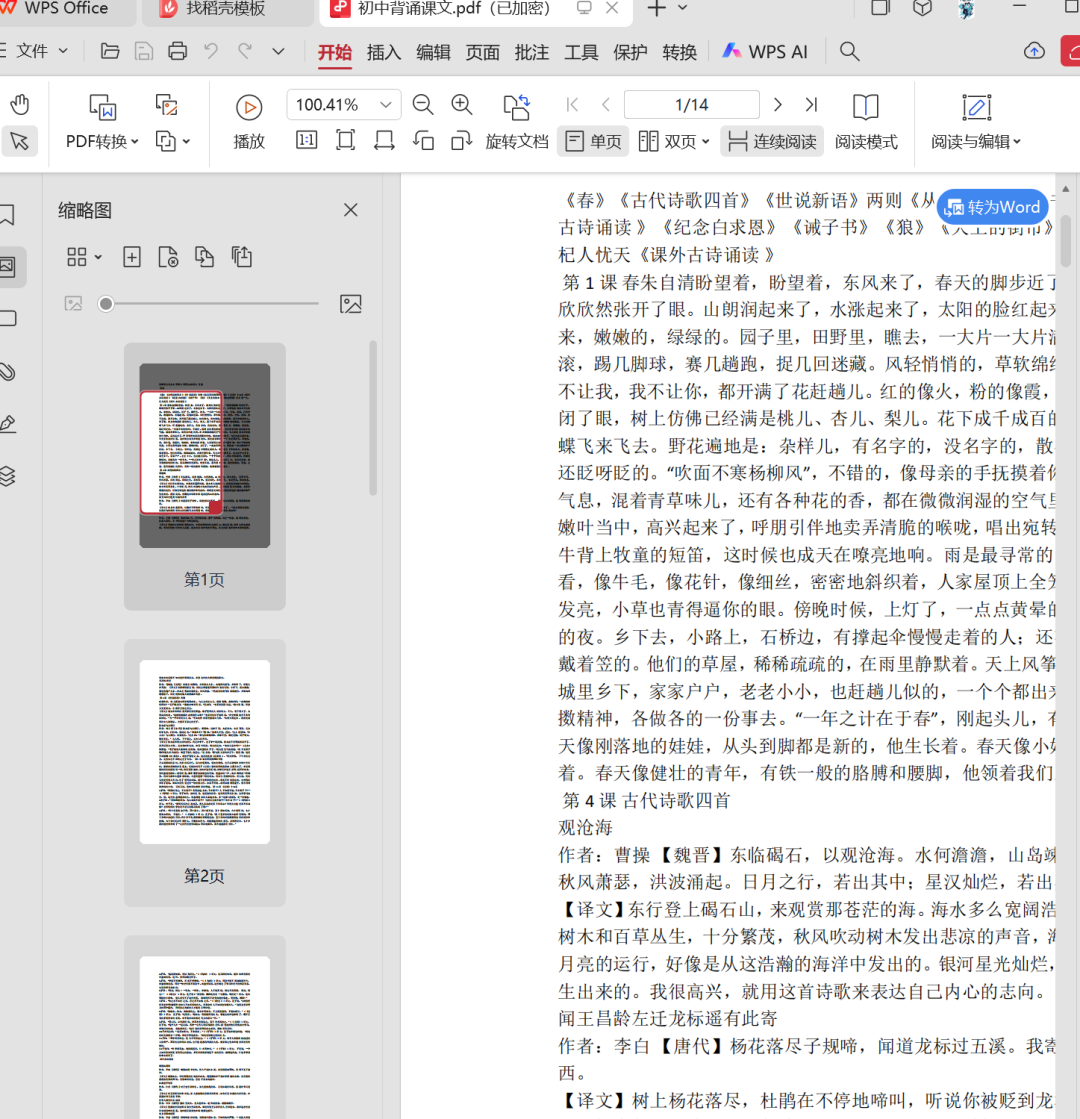Open the attachments paperclip sidebar icon
Screen dimensions: 1080x1119
pos(8,371)
